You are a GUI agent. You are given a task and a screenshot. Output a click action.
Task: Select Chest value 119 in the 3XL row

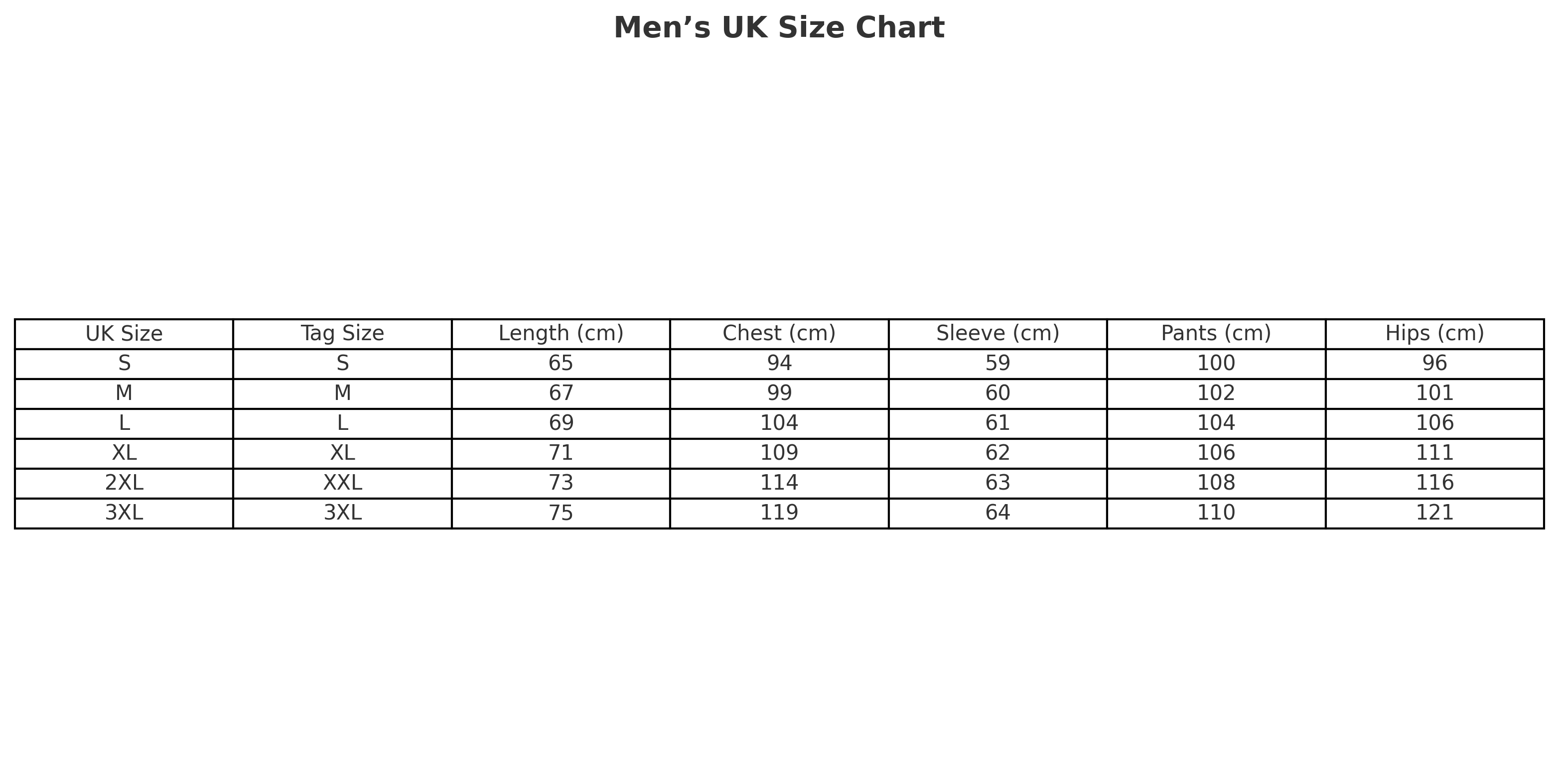coord(779,513)
